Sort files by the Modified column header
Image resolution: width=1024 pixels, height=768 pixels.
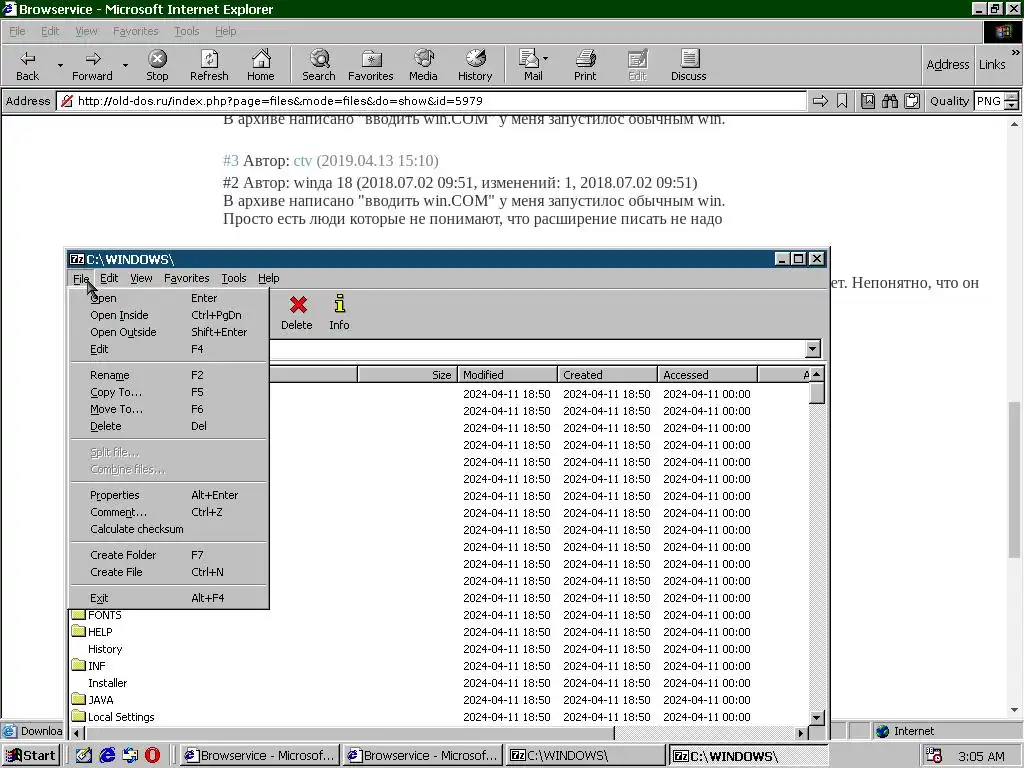(507, 375)
